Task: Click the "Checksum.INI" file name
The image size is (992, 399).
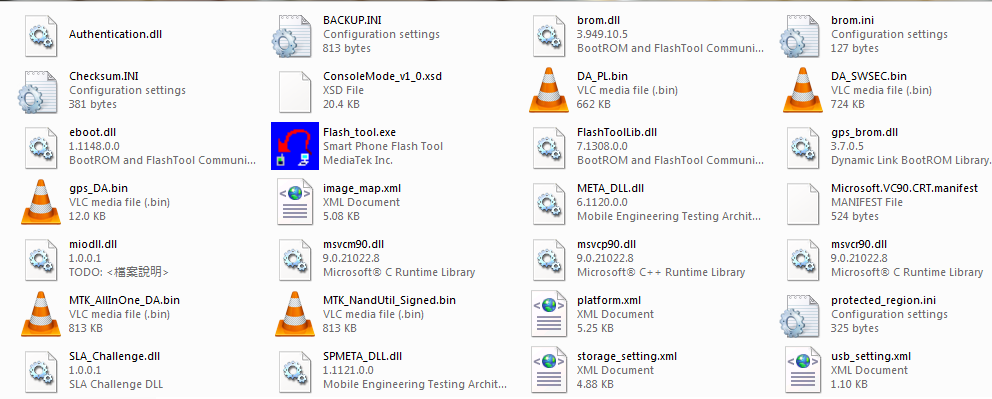Action: coord(104,77)
